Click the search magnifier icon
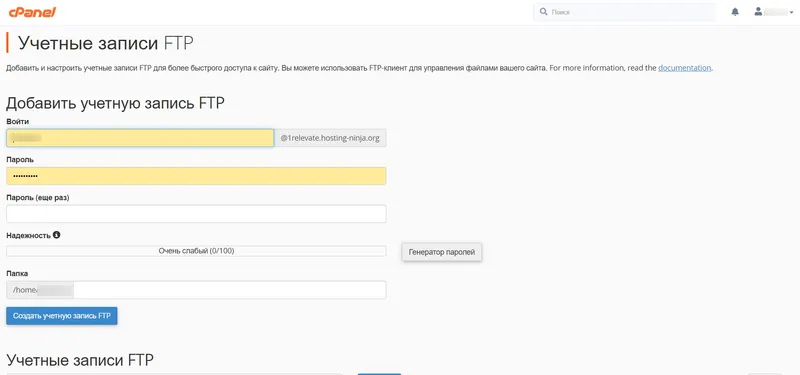800x375 pixels. click(x=543, y=12)
